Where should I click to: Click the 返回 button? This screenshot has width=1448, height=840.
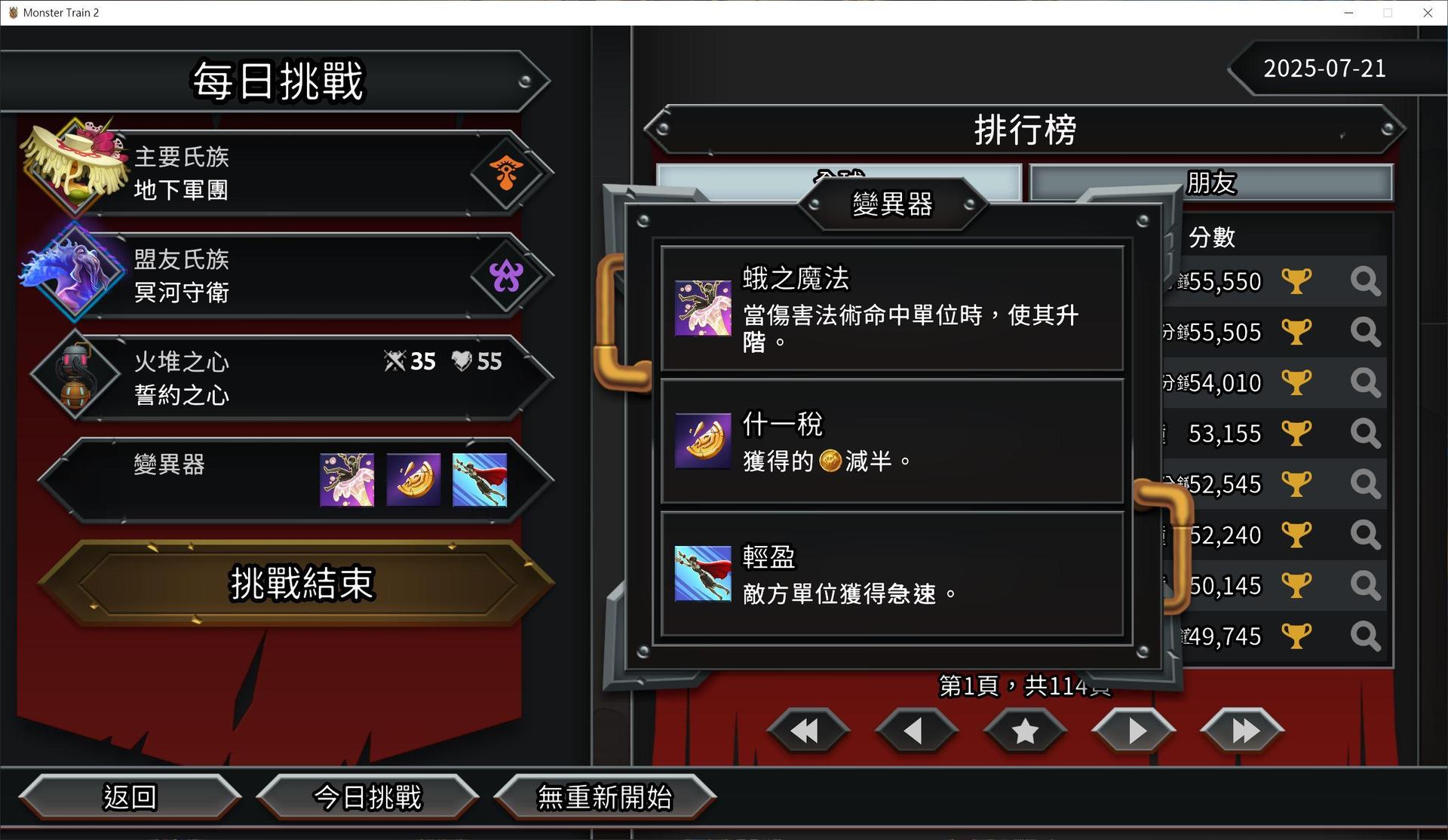(x=130, y=797)
